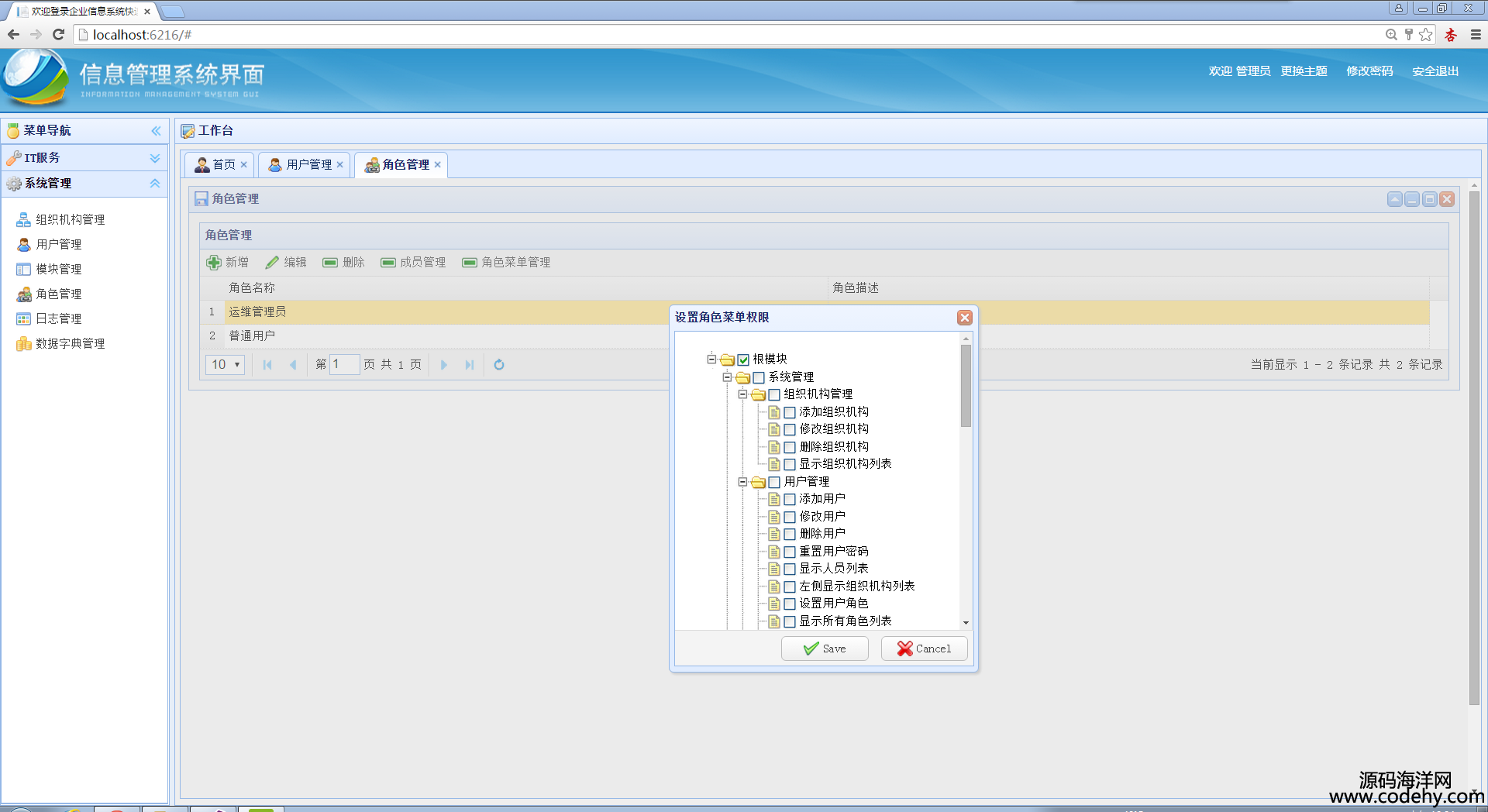Uncheck the 根模块 checkbox
This screenshot has height=812, width=1488.
743,360
